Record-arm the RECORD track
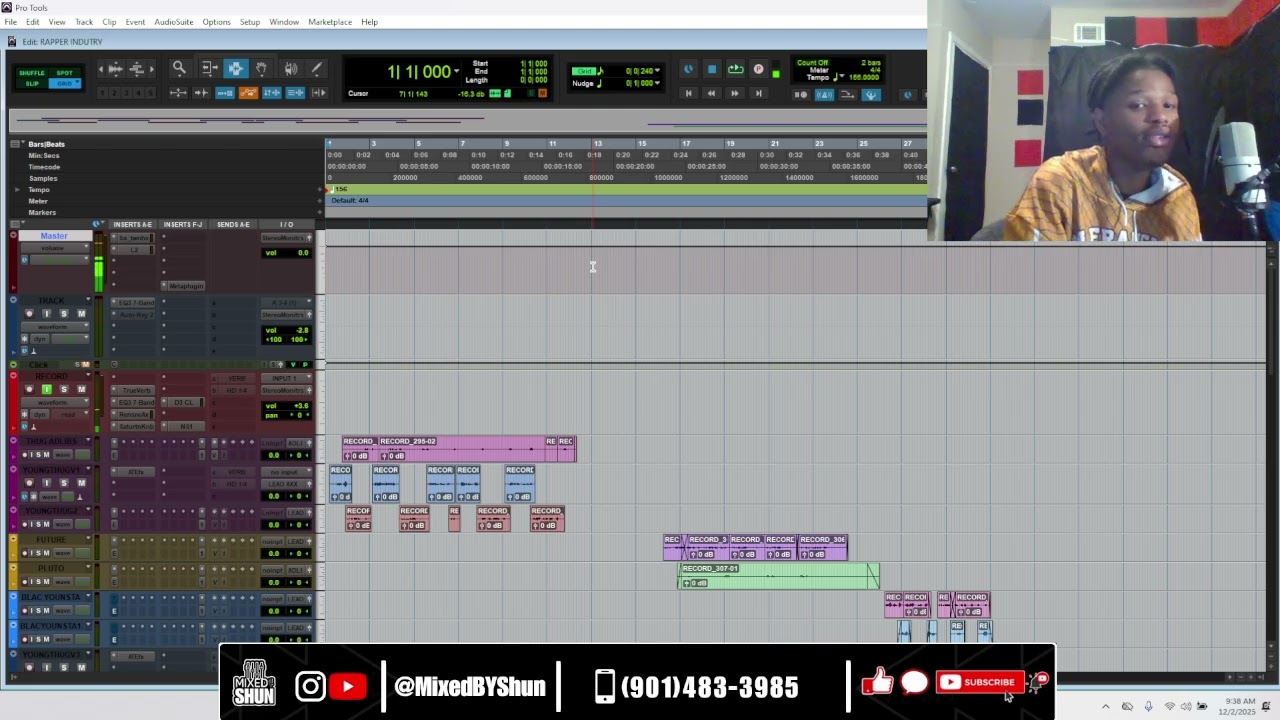This screenshot has height=720, width=1280. pyautogui.click(x=29, y=389)
